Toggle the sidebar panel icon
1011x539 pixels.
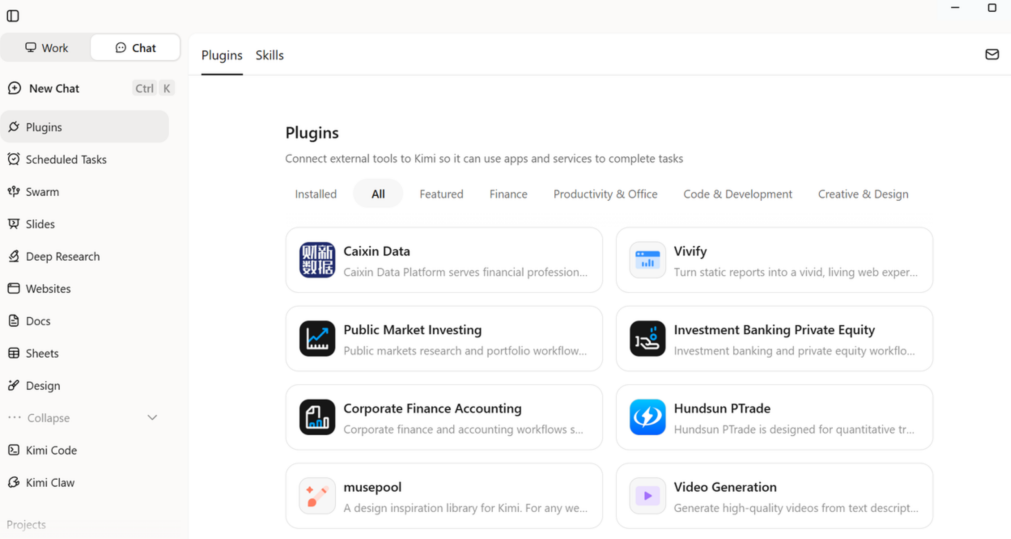coord(13,15)
